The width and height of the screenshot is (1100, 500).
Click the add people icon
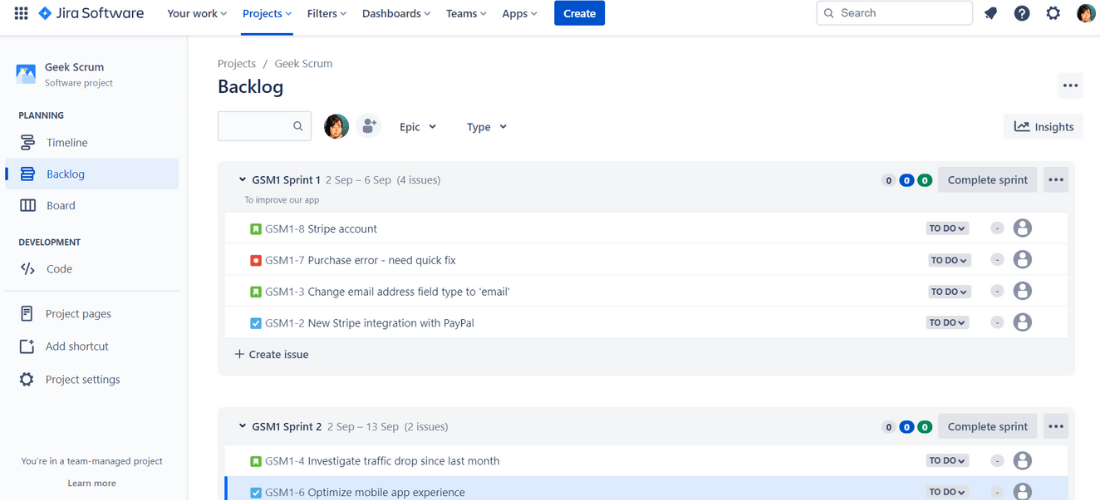coord(368,126)
